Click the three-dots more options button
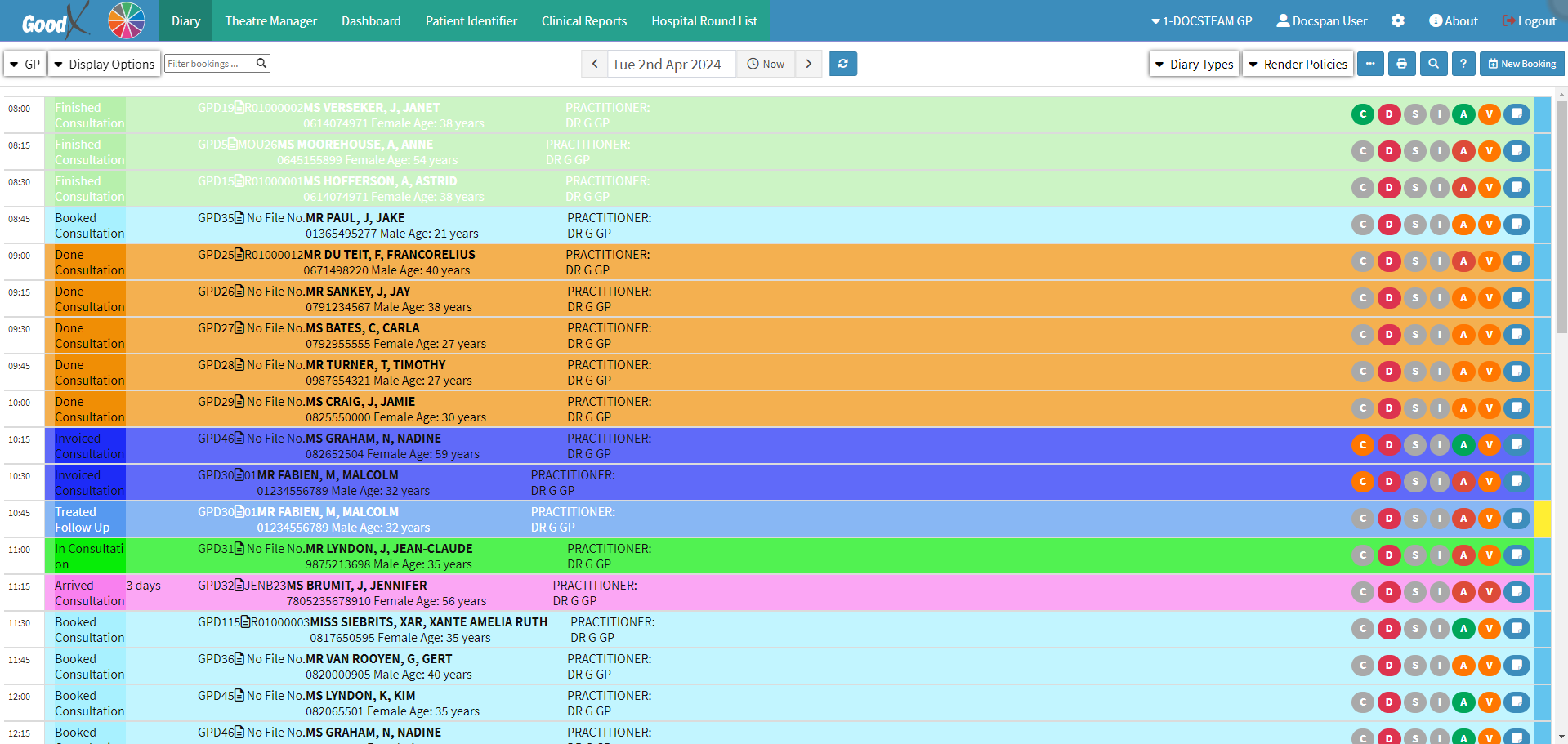The height and width of the screenshot is (744, 1568). tap(1370, 64)
